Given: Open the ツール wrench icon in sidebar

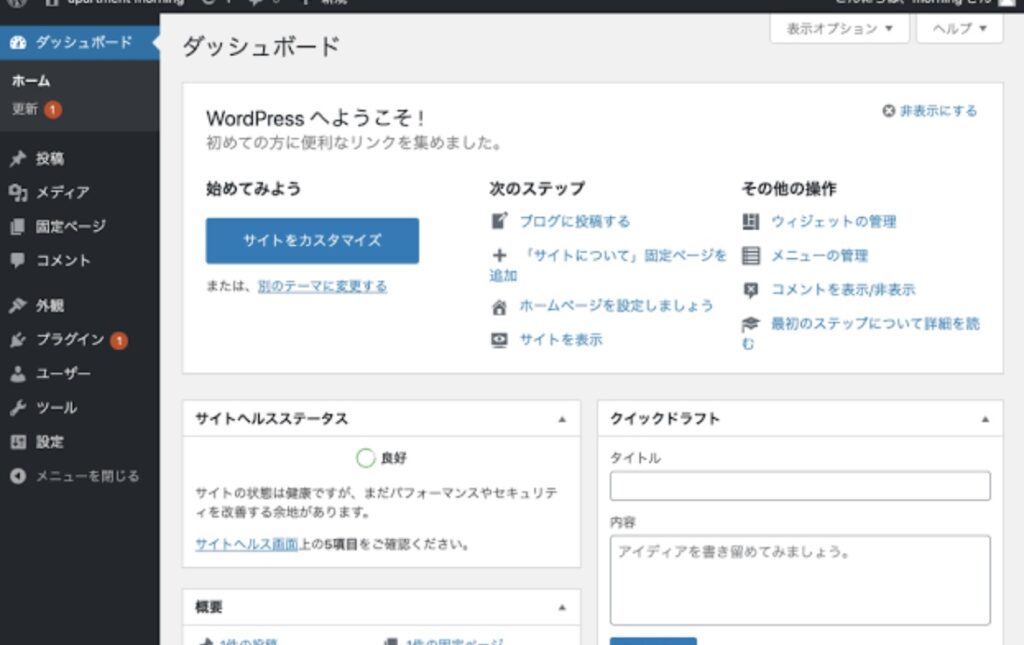Looking at the screenshot, I should coord(18,407).
